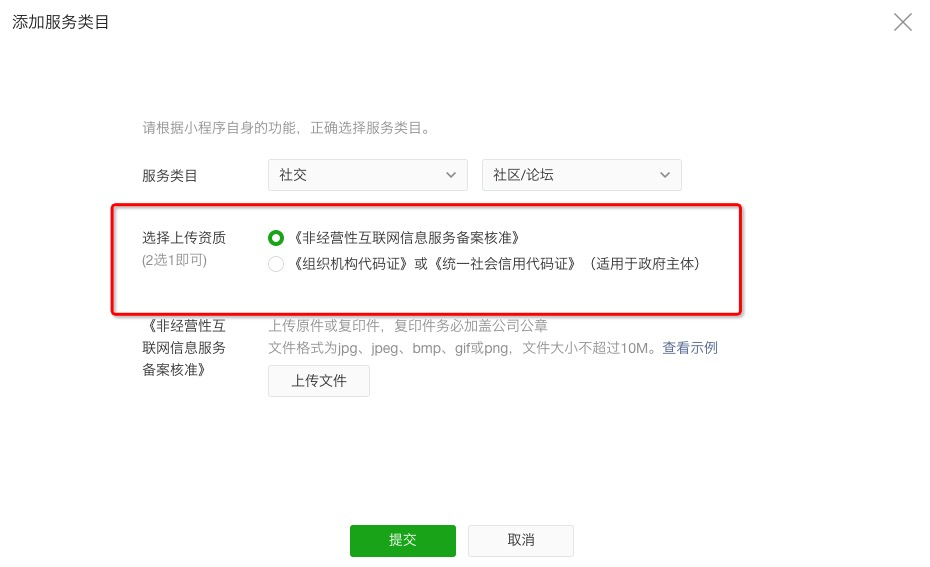Click the 文件格式为jpg、jpeg file format note
Image resolution: width=930 pixels, height=567 pixels.
tap(463, 348)
